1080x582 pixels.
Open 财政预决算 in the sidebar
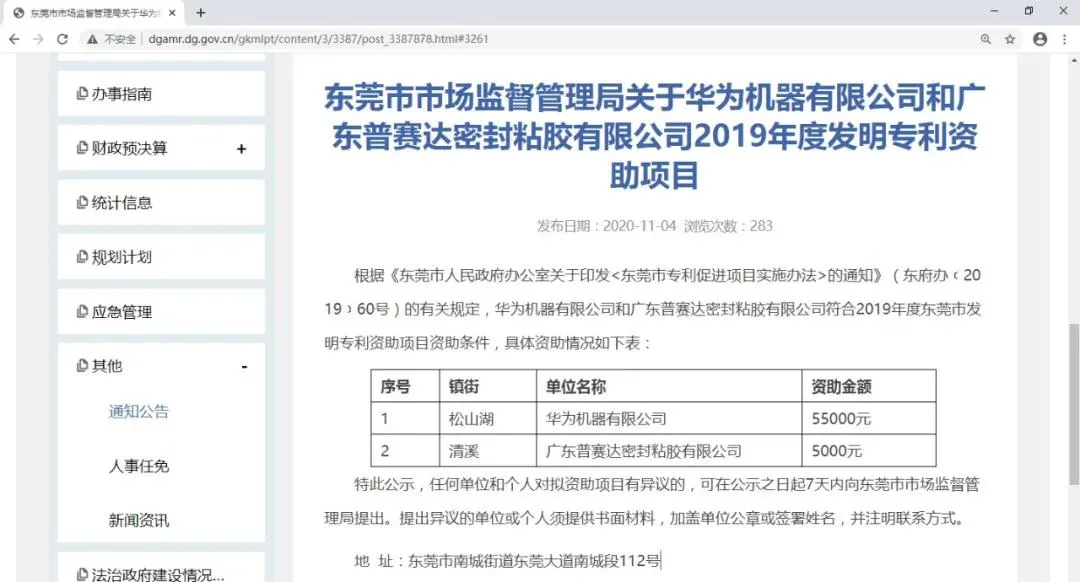(161, 148)
